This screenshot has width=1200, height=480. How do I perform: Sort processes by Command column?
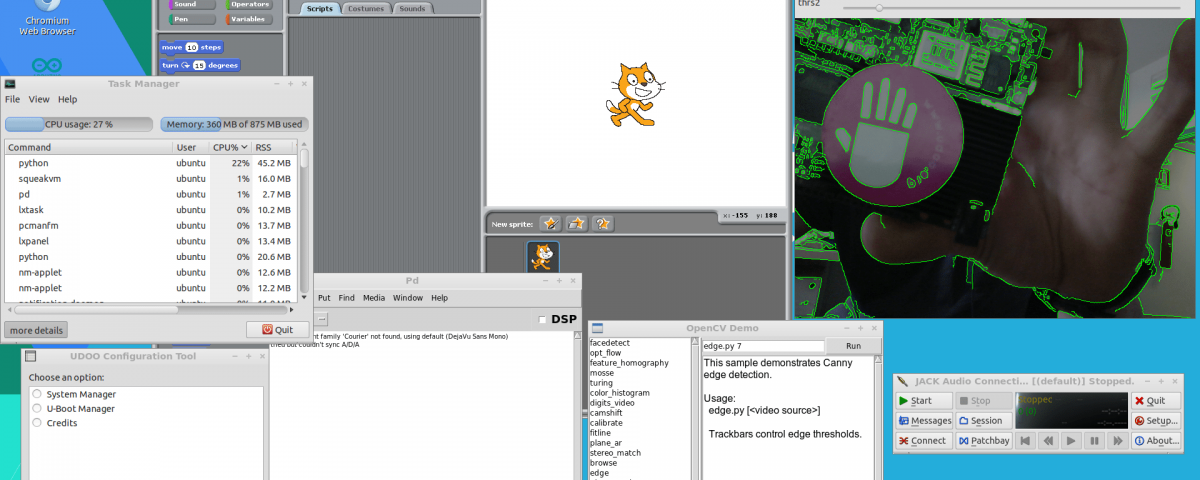[88, 147]
